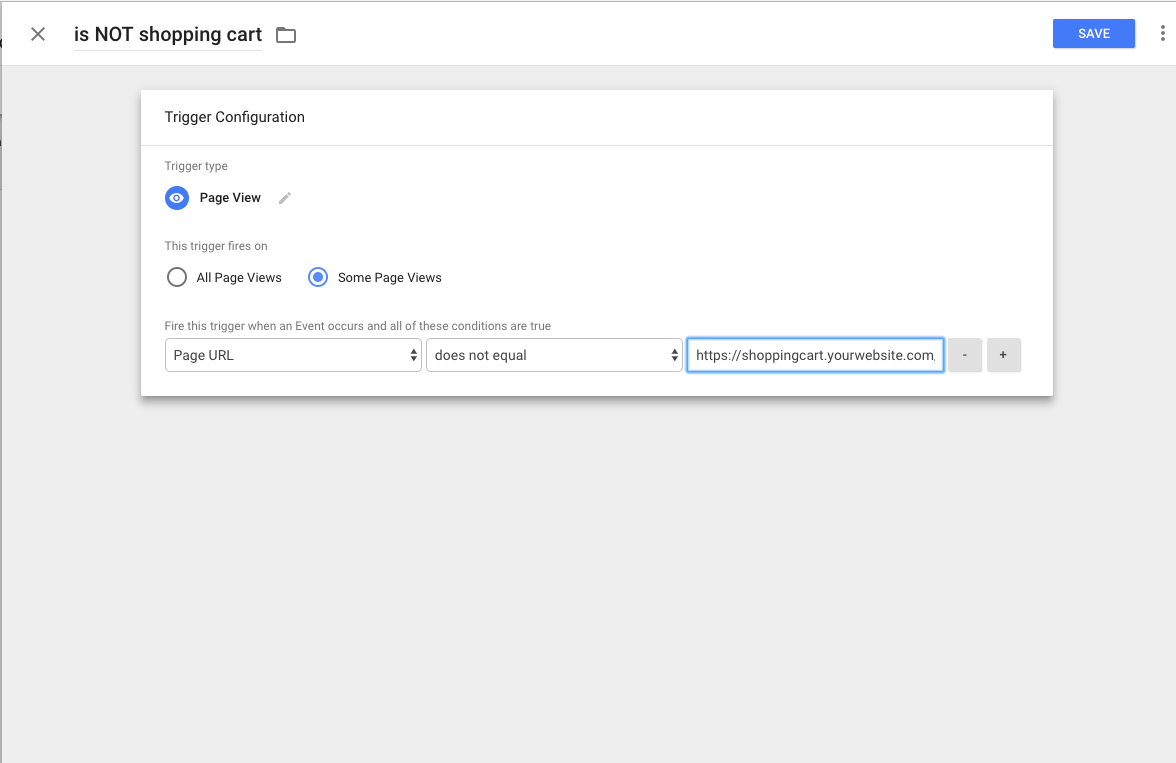
Task: Expand the condition value selector arrows
Action: (x=675, y=355)
